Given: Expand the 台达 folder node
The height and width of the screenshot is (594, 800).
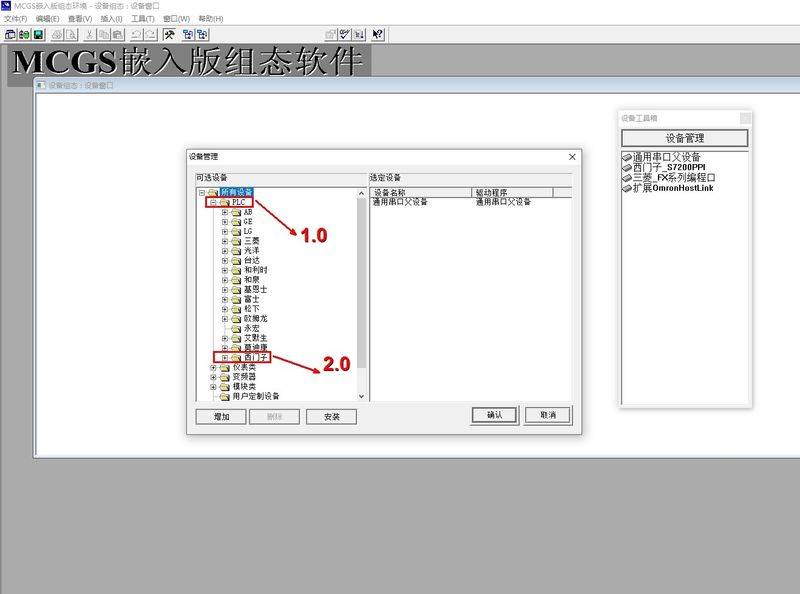Looking at the screenshot, I should click(x=224, y=260).
